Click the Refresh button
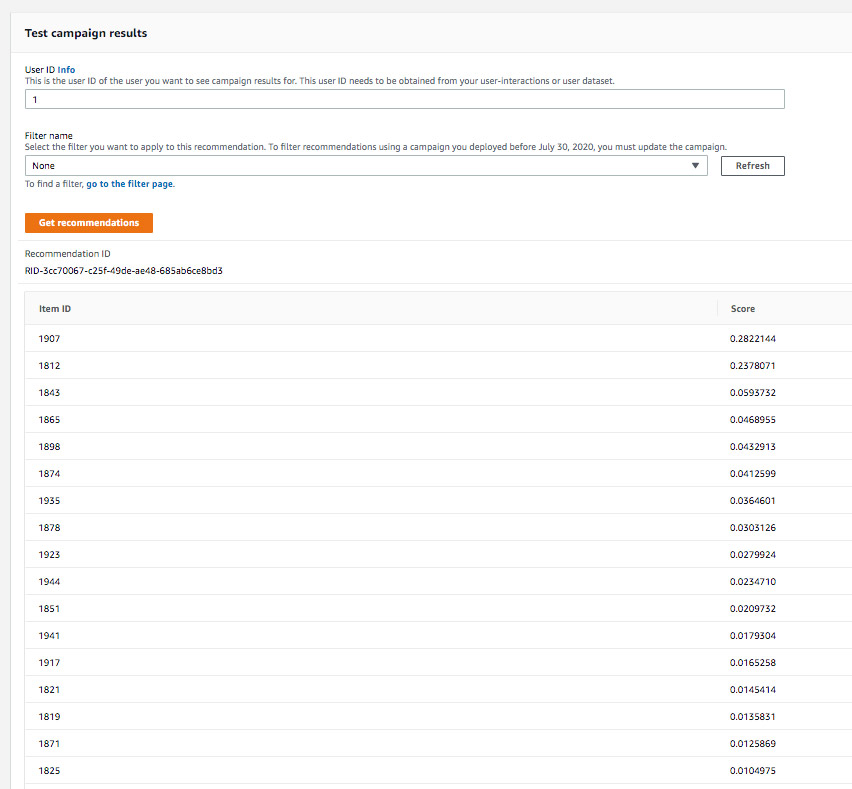 (752, 166)
